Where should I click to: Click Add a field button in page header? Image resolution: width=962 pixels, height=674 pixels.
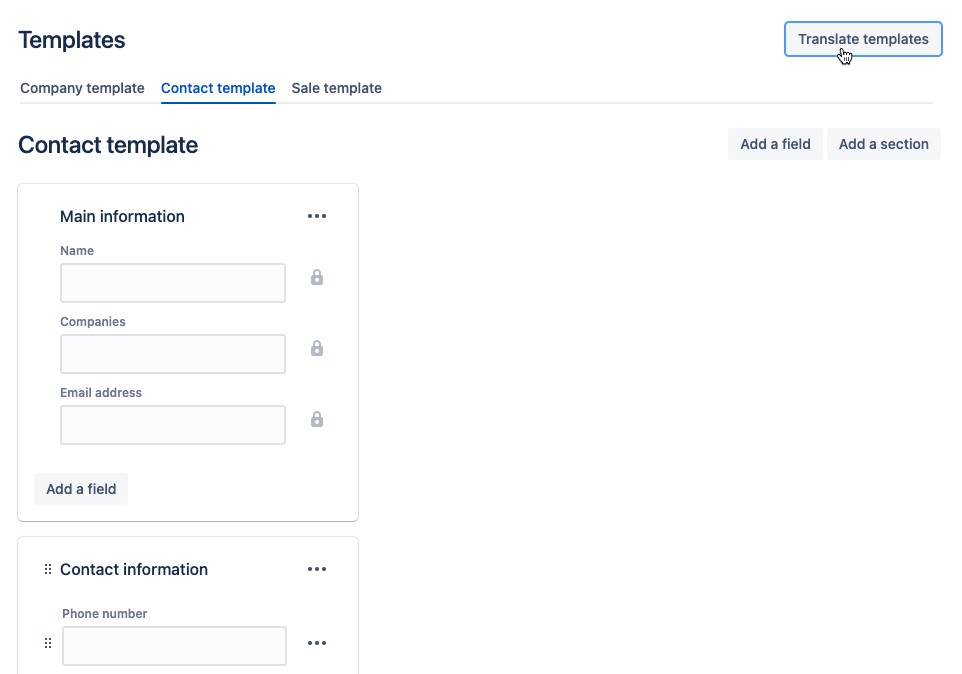click(775, 144)
